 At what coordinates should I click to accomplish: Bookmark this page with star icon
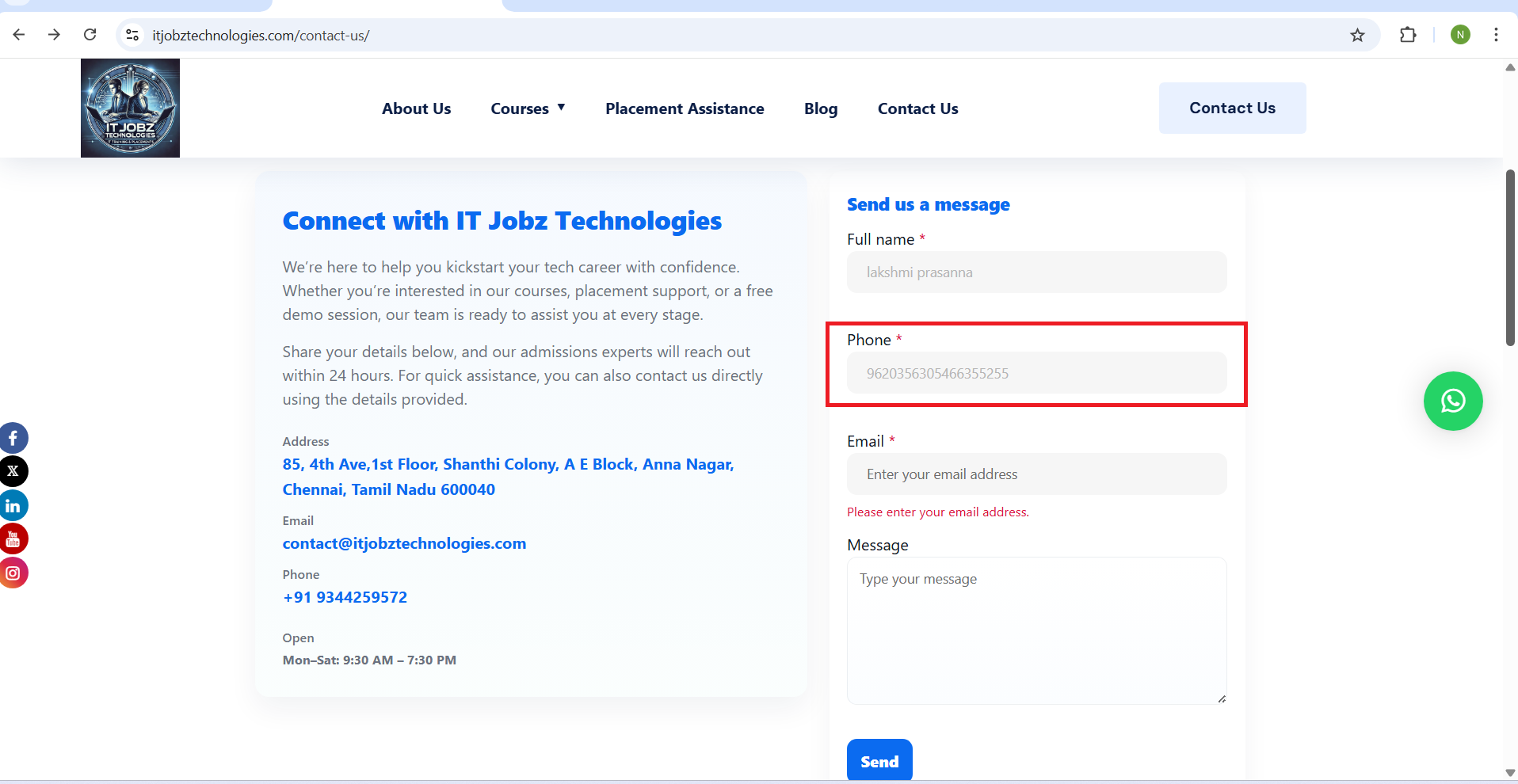click(x=1357, y=35)
